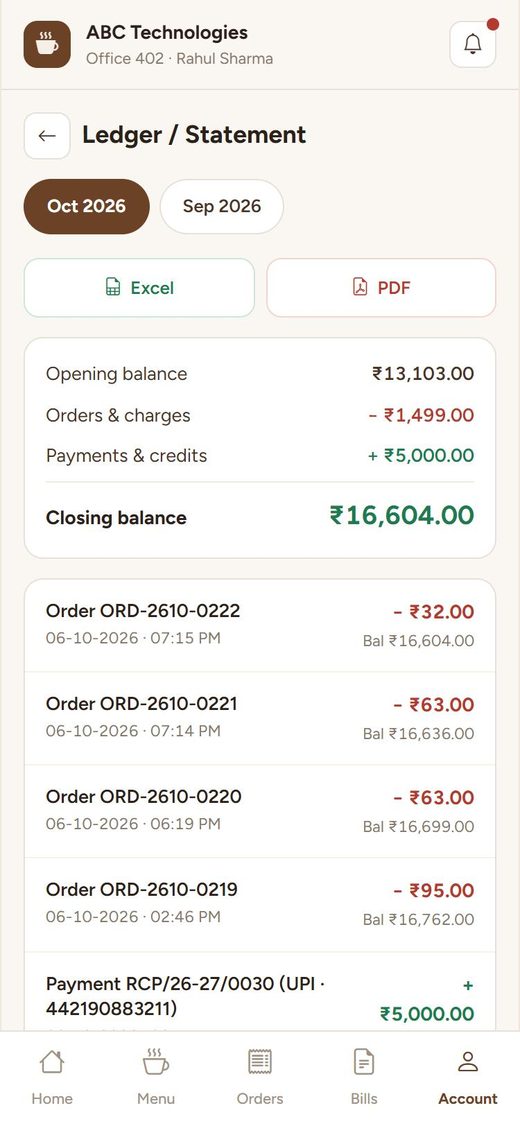Export the ledger as Excel

[x=139, y=288]
